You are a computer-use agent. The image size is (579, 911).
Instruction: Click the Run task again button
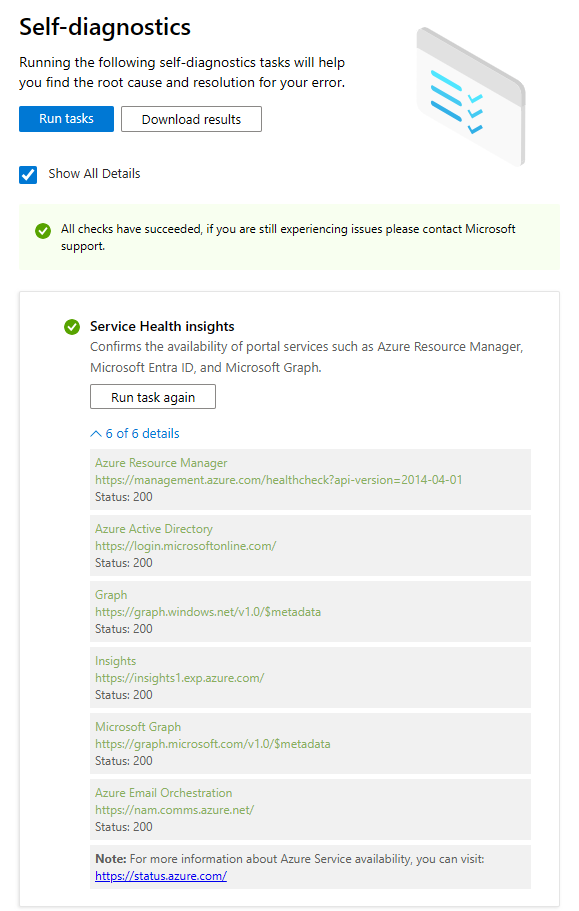[x=153, y=397]
